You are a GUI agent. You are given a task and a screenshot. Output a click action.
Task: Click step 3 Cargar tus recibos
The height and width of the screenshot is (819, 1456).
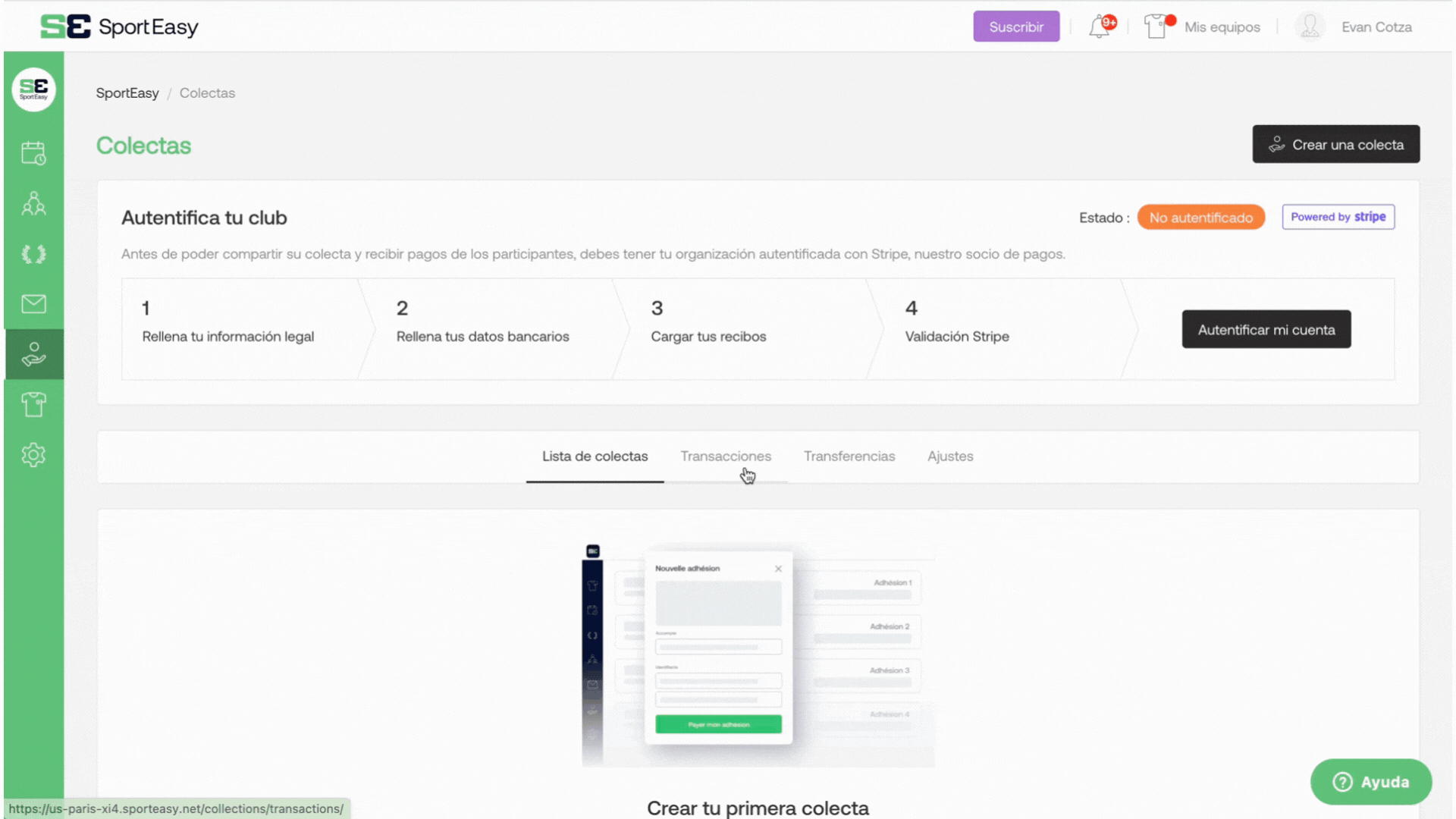coord(749,329)
